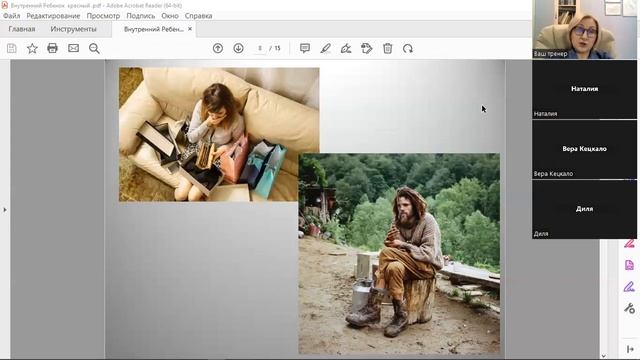This screenshot has height=360, width=640.
Task: Click the scroll down arrow of vertical scrollbar
Action: click(x=604, y=356)
